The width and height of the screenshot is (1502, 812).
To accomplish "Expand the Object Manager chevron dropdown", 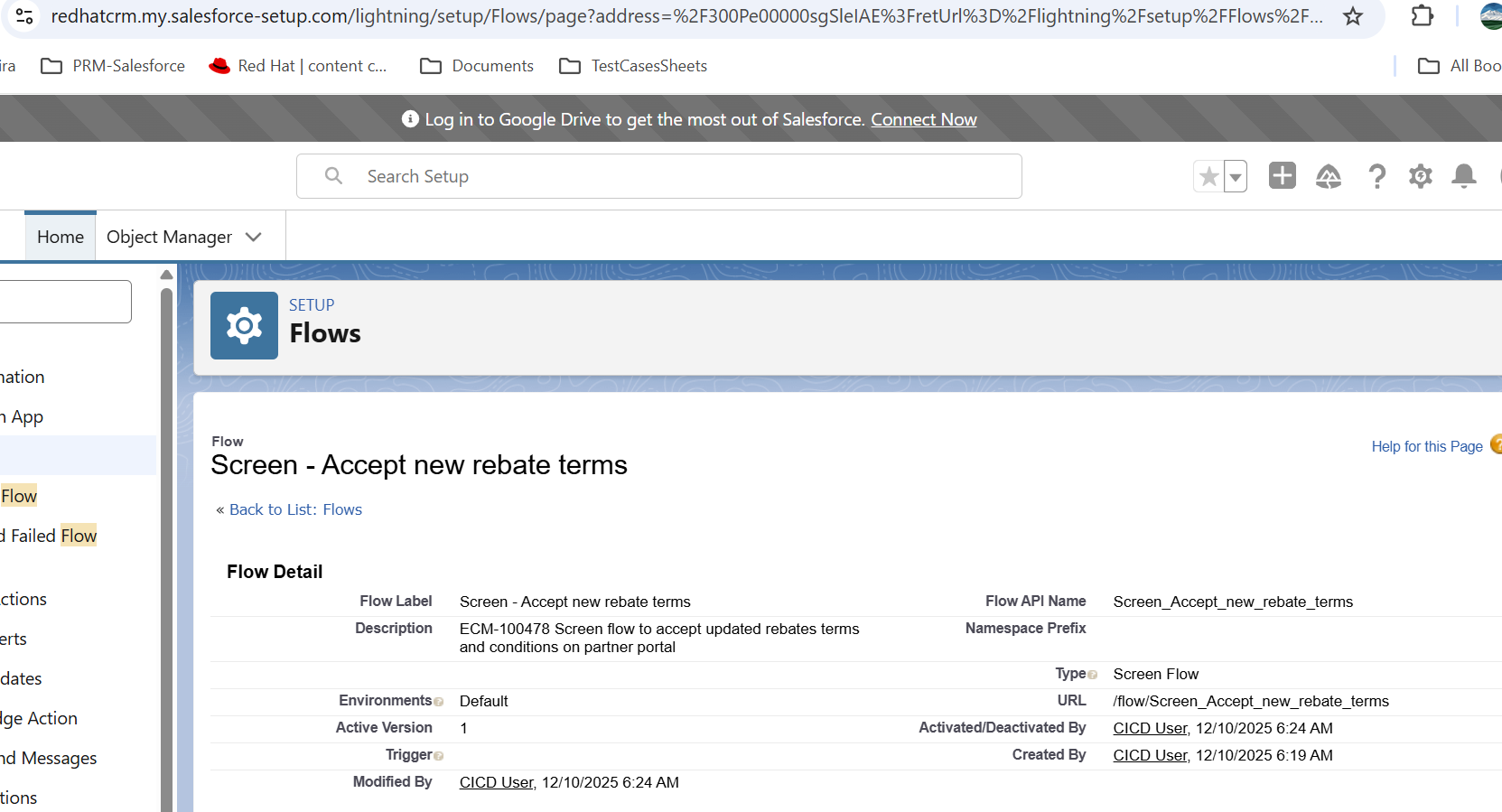I will [x=254, y=237].
